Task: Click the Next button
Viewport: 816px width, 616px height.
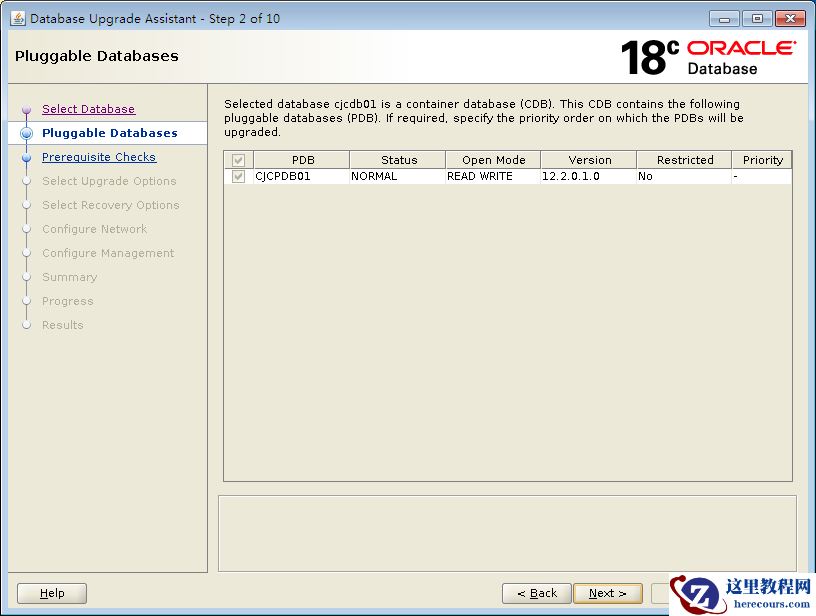Action: (x=608, y=593)
